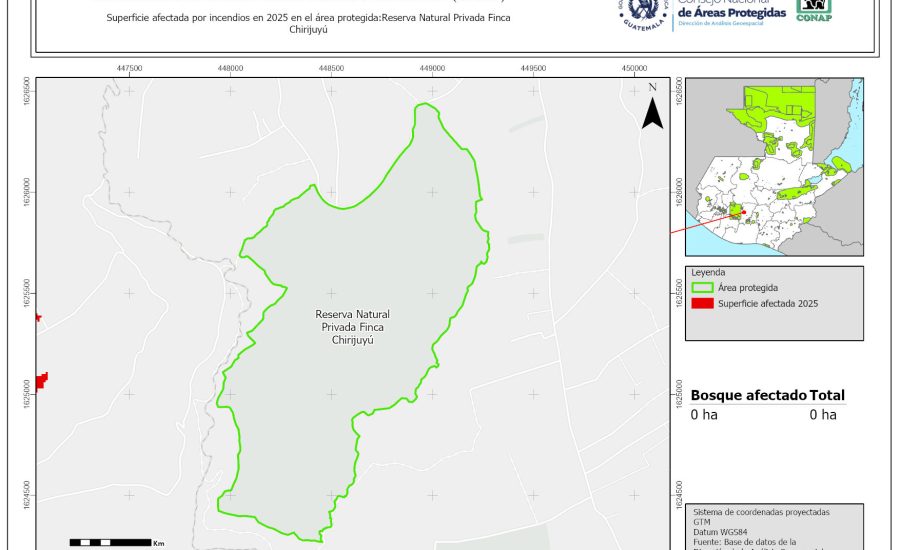Open the Guatemala inset overview map
The height and width of the screenshot is (550, 900).
(x=776, y=167)
